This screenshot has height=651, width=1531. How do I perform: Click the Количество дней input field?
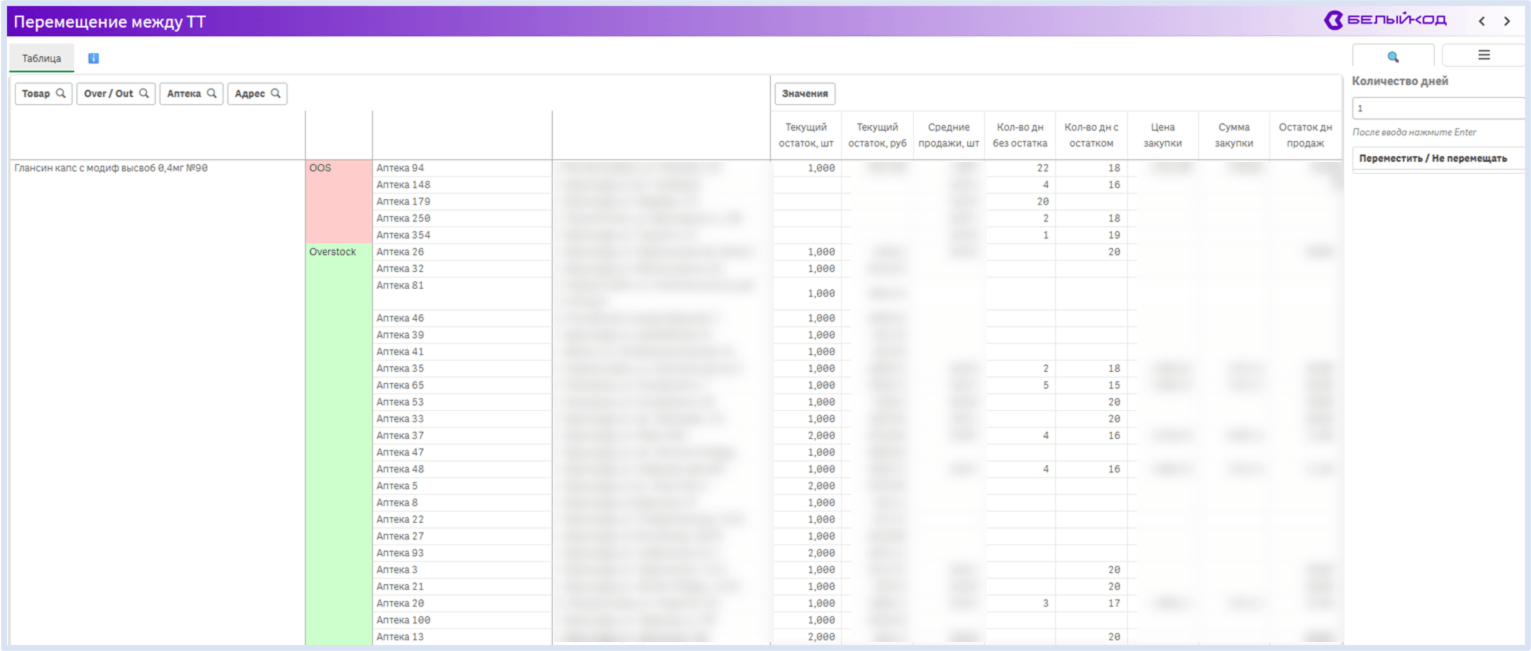(1438, 108)
